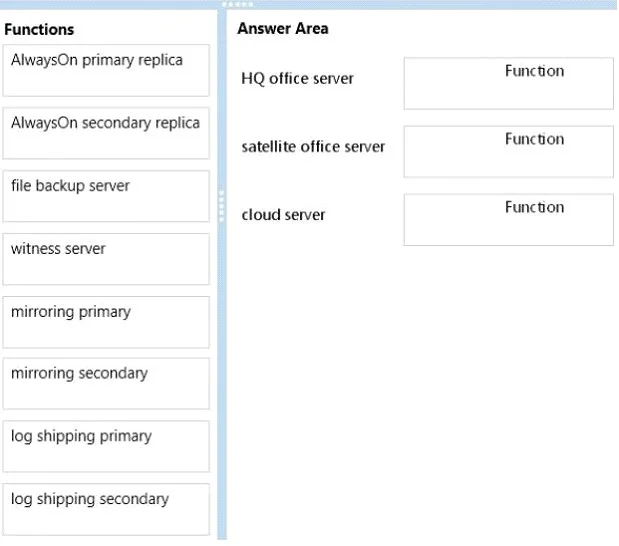Click the Functions panel heading
The height and width of the screenshot is (546, 619).
coord(39,30)
